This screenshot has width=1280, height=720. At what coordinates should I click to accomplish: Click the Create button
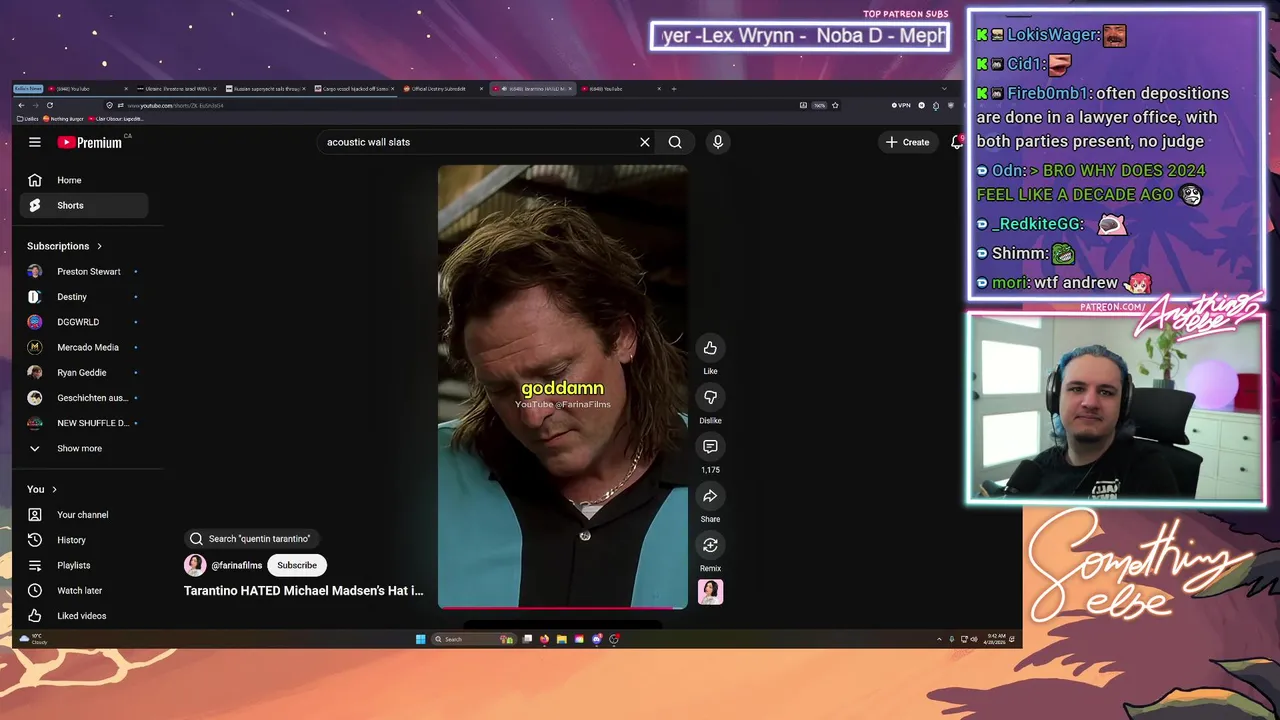pyautogui.click(x=907, y=142)
